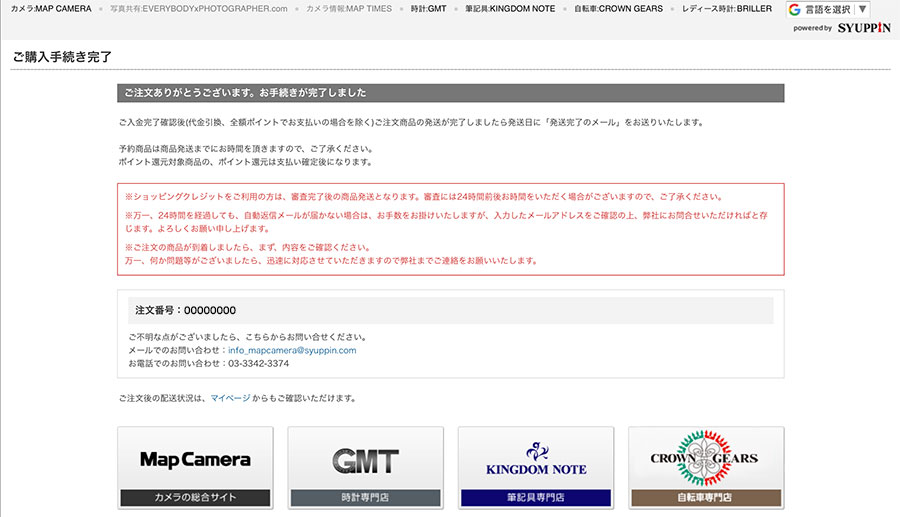Select 時計:GMT in the top navigation

[x=428, y=9]
